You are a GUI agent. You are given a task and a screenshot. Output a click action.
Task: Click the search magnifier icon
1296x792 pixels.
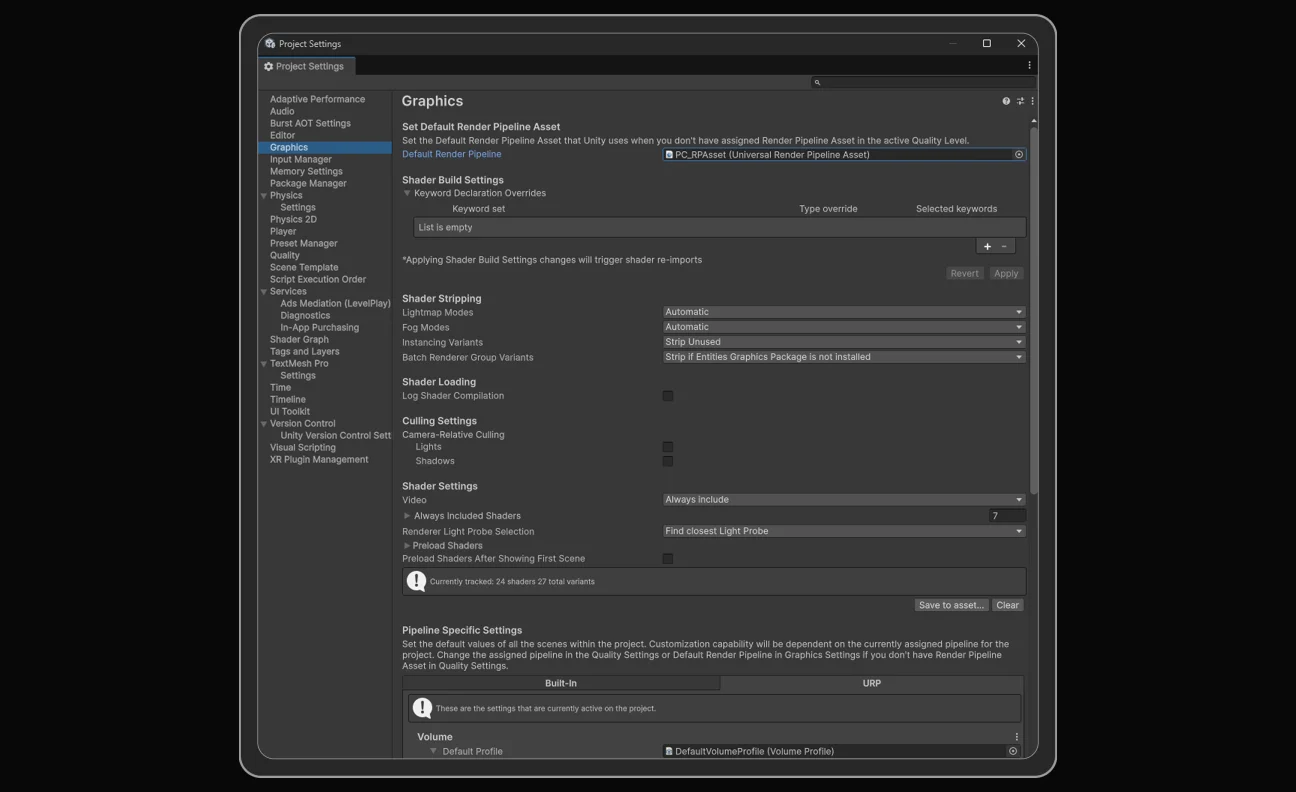817,82
